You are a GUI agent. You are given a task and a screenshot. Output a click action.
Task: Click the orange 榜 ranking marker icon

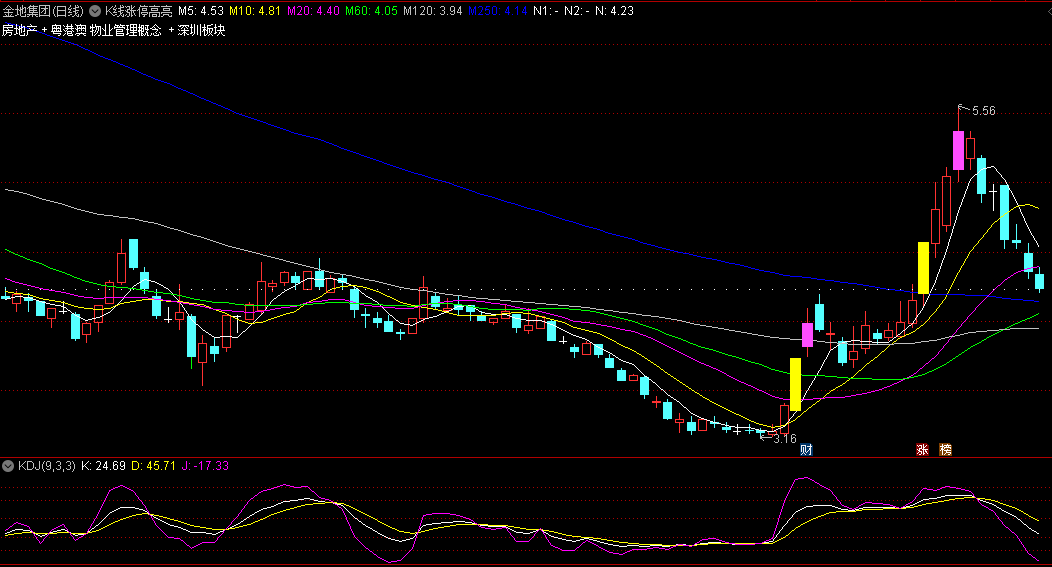(x=945, y=450)
